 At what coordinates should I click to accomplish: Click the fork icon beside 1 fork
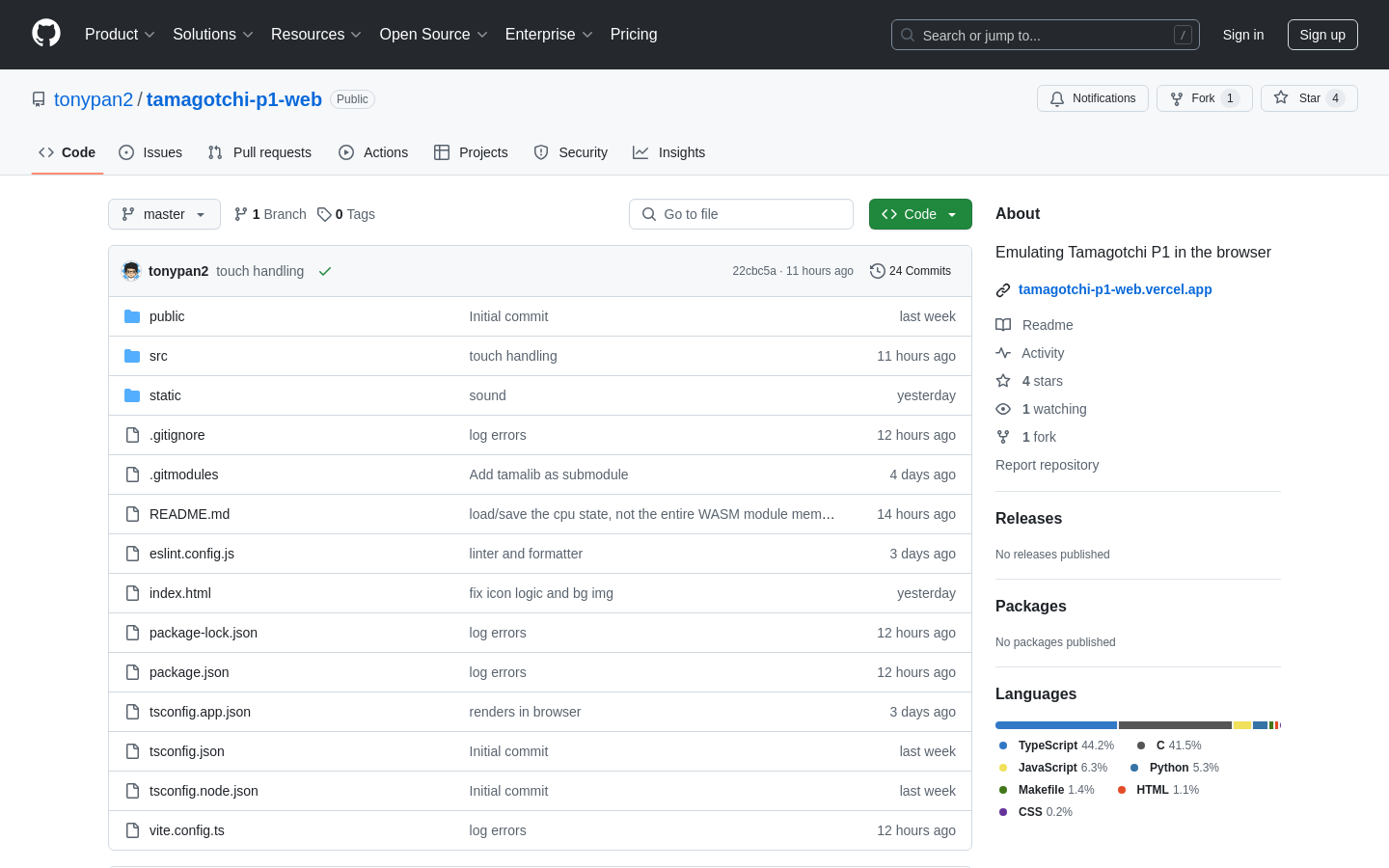[1003, 437]
